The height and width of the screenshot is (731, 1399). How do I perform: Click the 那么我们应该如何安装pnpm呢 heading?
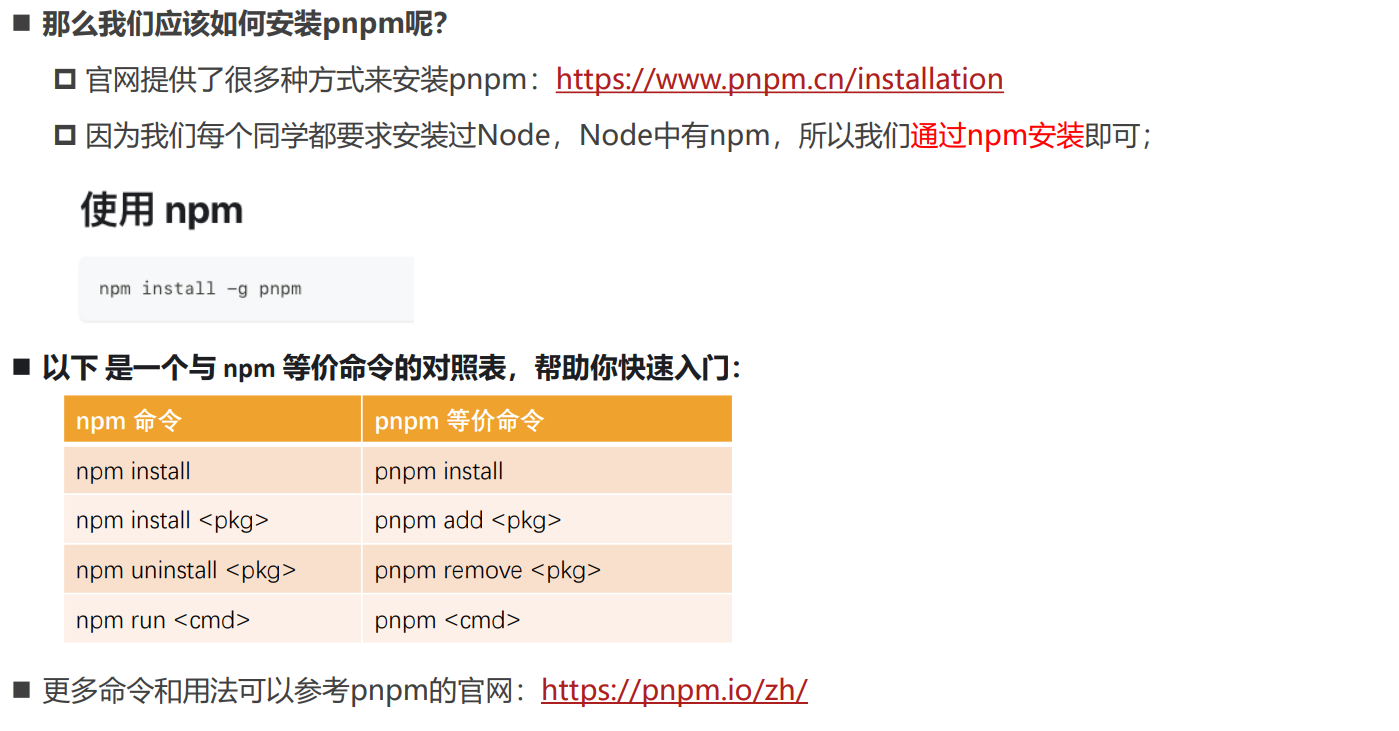244,24
